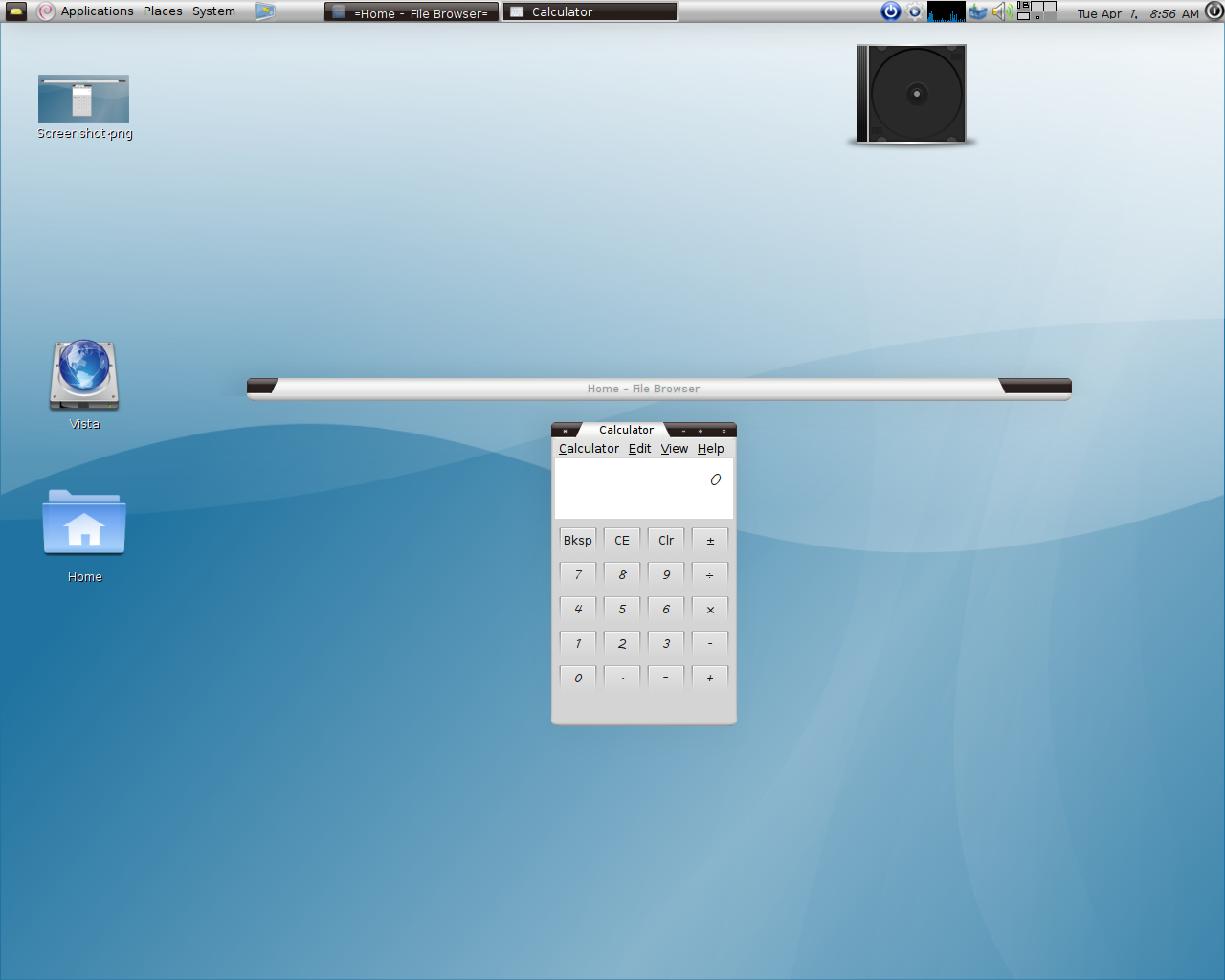Image resolution: width=1225 pixels, height=980 pixels.
Task: Open the Applications menu
Action: pos(98,11)
